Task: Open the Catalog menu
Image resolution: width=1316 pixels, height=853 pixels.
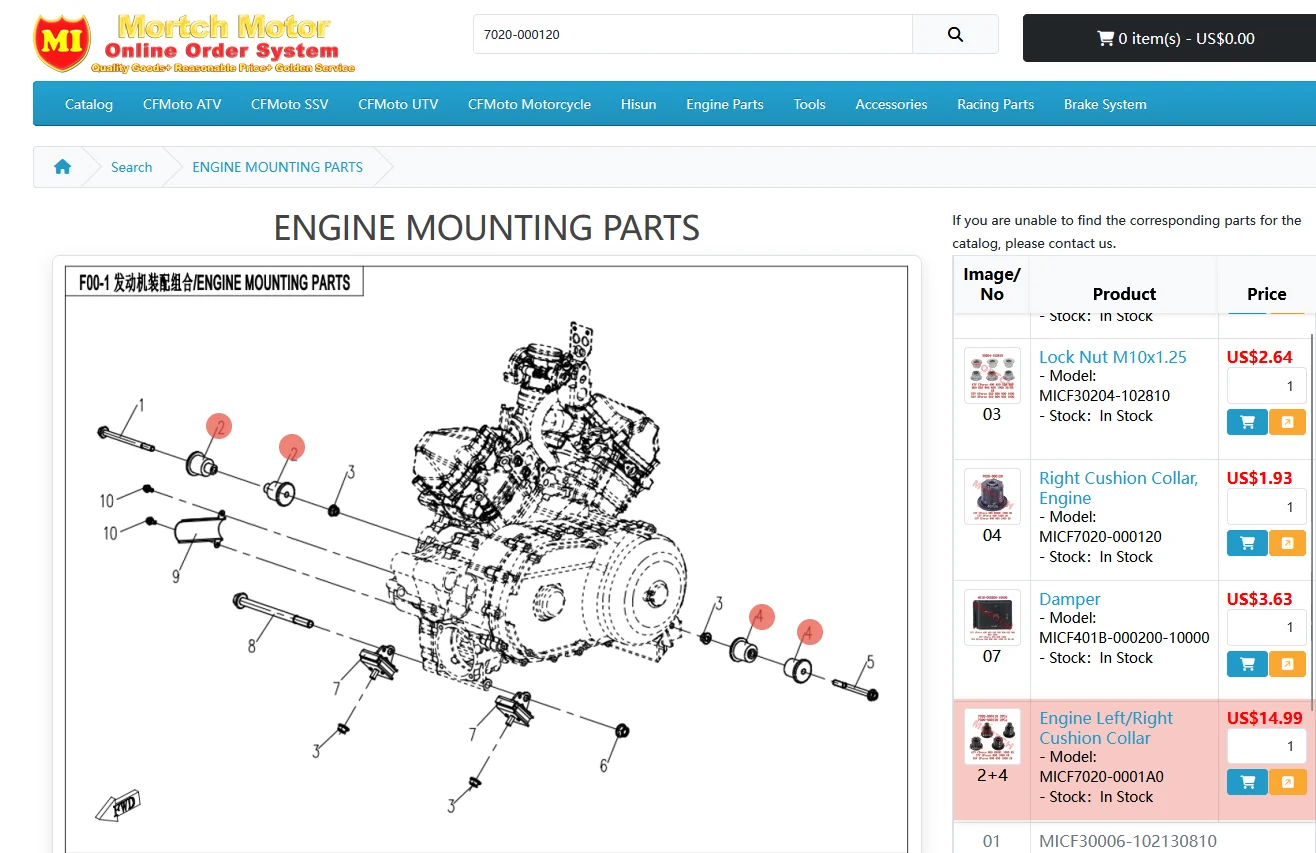Action: 89,104
